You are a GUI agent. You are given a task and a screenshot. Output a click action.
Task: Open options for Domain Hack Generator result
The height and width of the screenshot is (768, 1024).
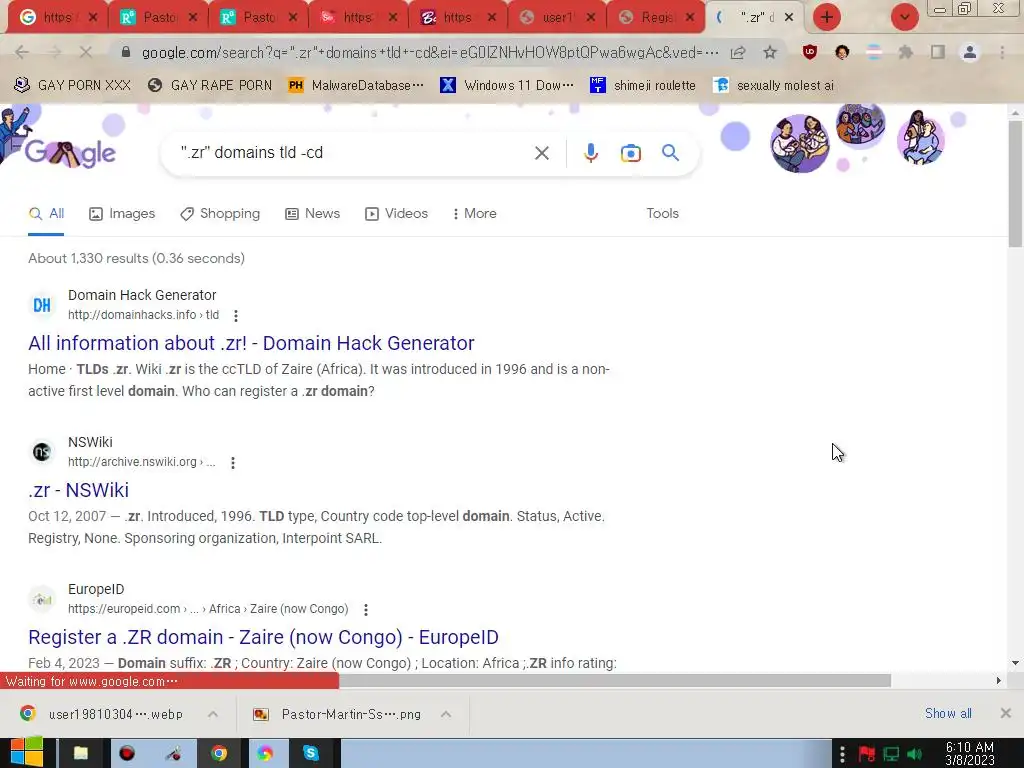[236, 315]
